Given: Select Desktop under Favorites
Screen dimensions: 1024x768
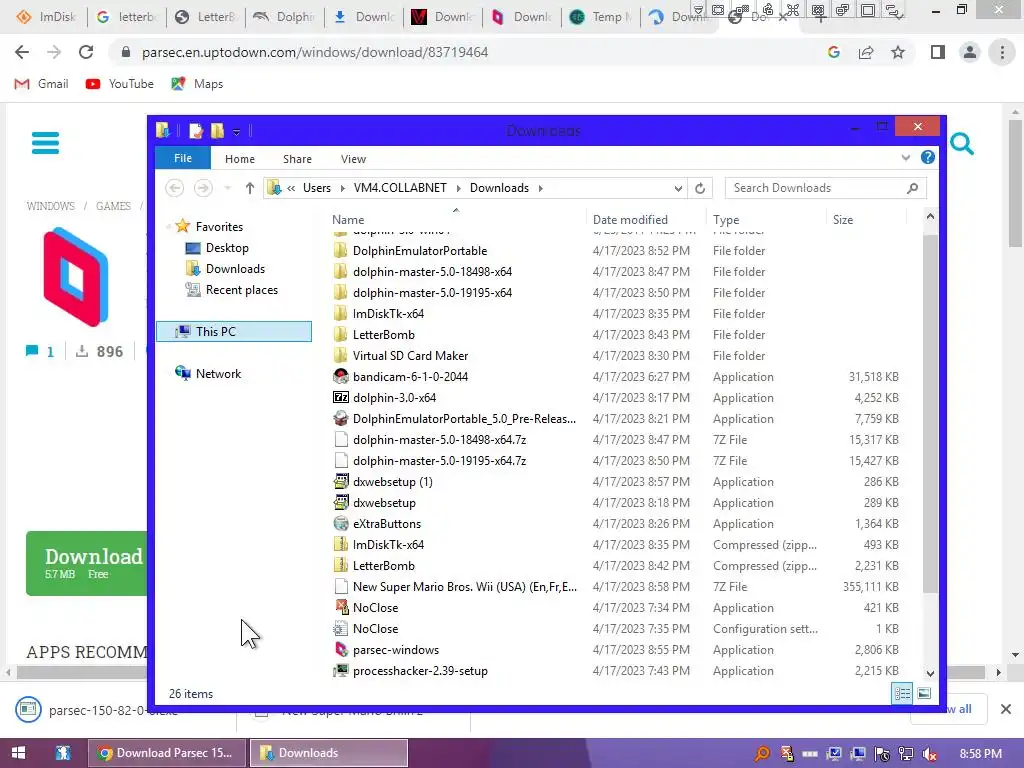Looking at the screenshot, I should click(227, 248).
